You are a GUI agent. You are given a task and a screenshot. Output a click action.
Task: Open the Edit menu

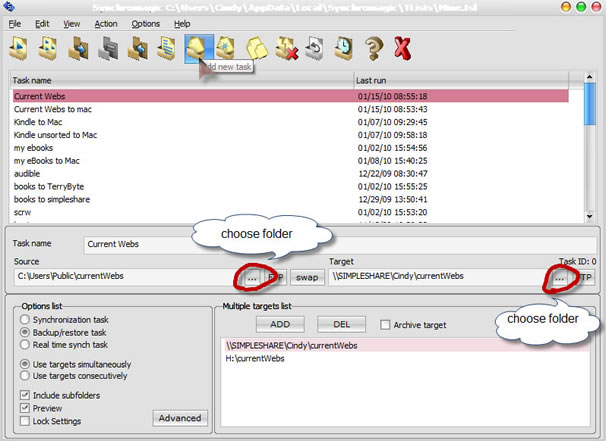42,24
